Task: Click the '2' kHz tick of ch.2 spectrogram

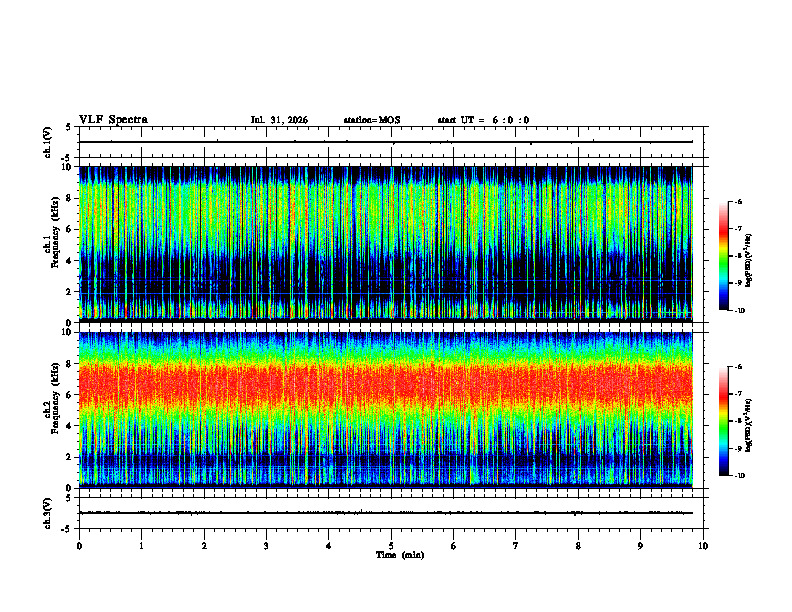Action: (x=70, y=457)
